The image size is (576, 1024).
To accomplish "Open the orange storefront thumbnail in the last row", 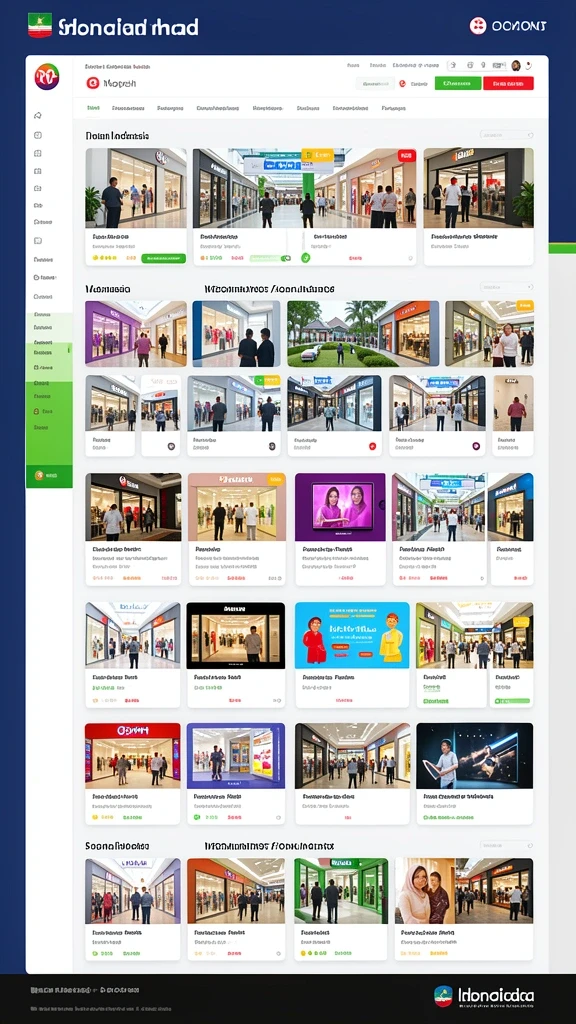I will tap(236, 891).
